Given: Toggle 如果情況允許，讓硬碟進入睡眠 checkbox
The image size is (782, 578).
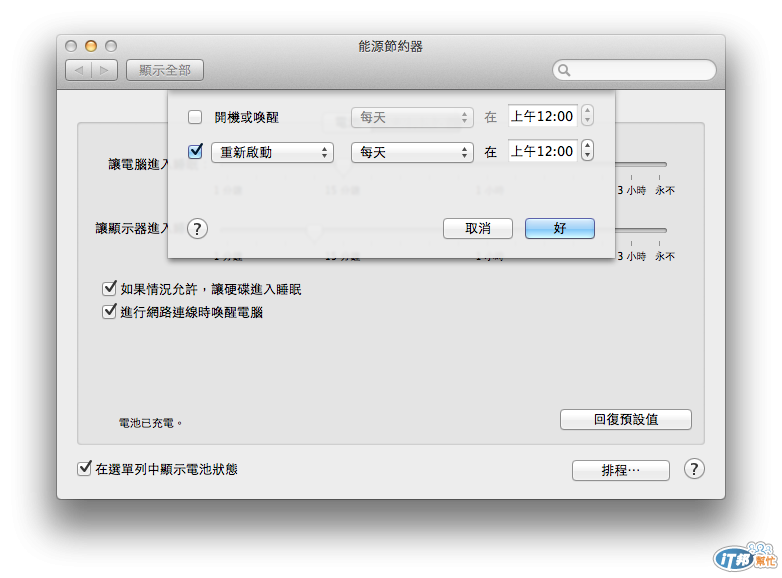Looking at the screenshot, I should [x=109, y=288].
